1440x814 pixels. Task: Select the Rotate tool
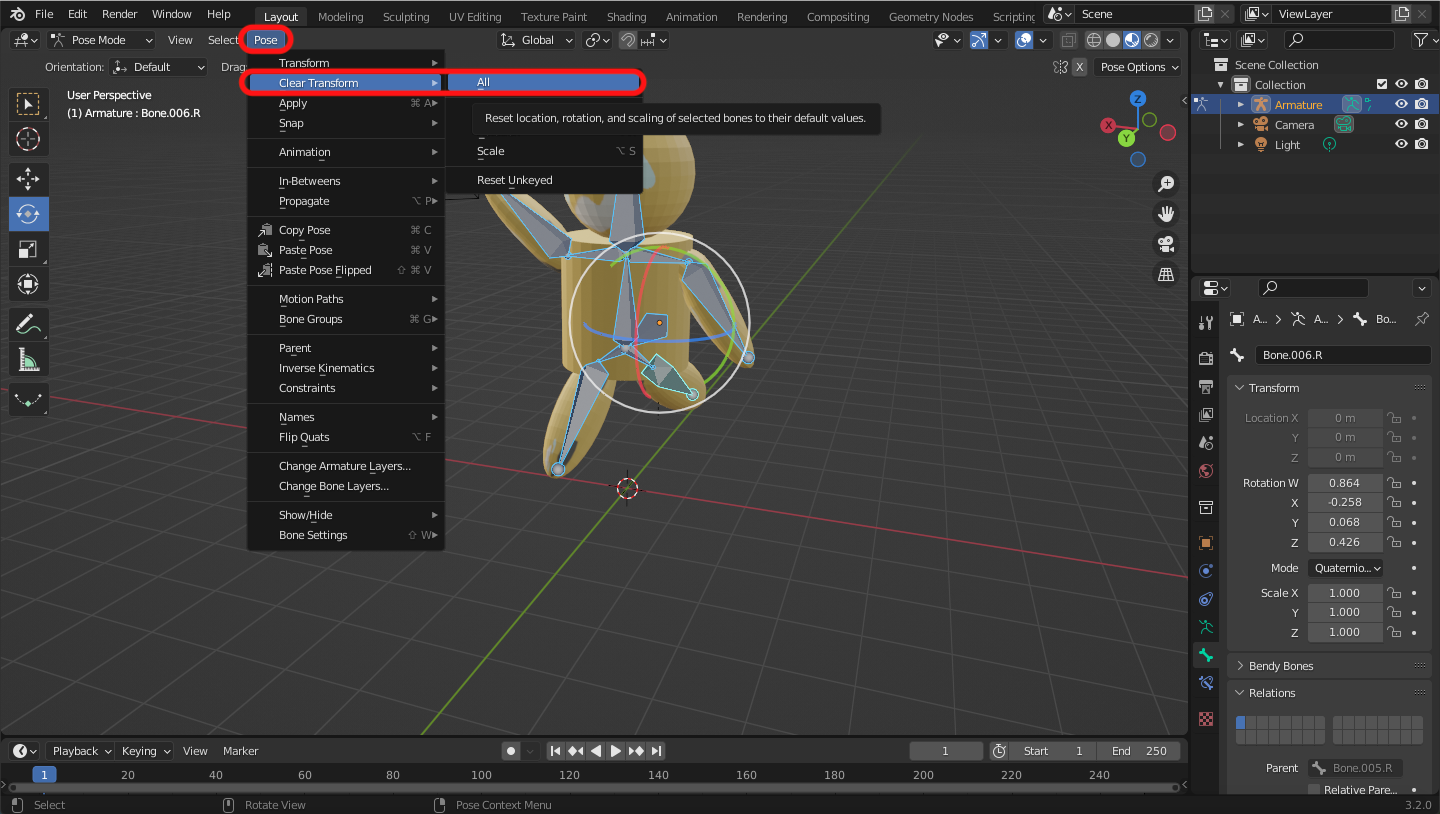tap(28, 214)
